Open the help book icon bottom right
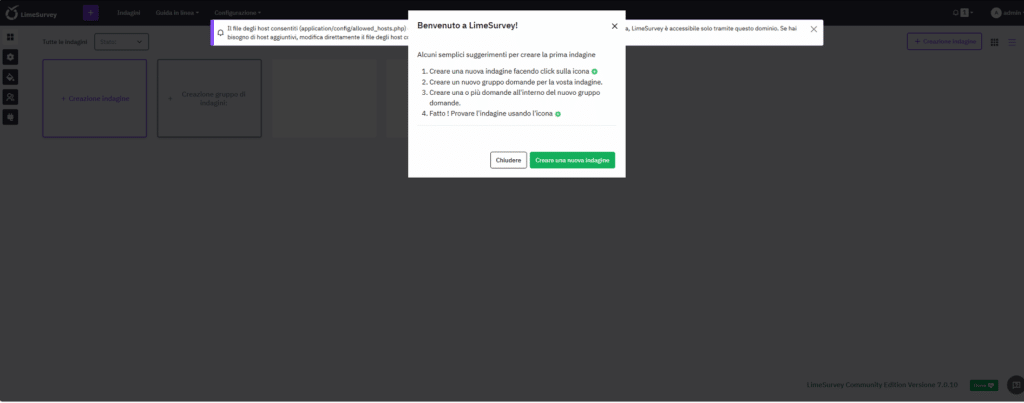 pyautogui.click(x=1016, y=385)
